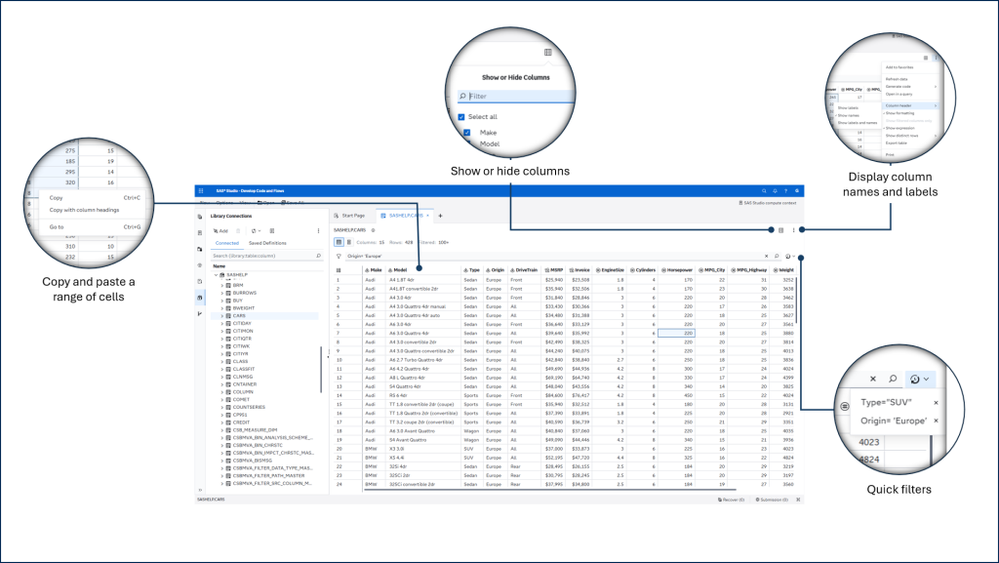The height and width of the screenshot is (563, 999).
Task: Click the filter funnel icon beside the filter field
Action: click(x=338, y=256)
